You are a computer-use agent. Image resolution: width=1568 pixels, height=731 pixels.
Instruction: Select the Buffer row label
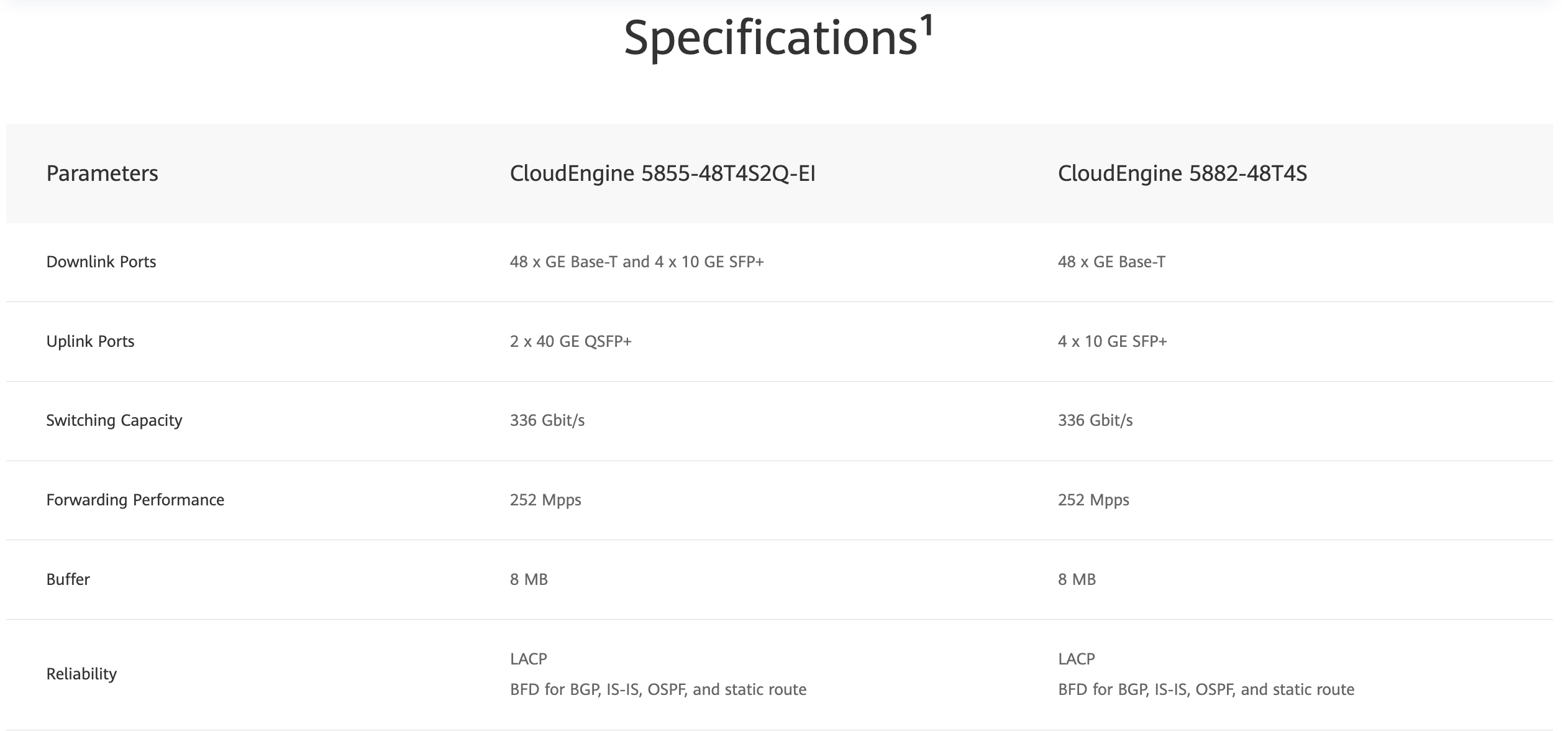click(68, 579)
